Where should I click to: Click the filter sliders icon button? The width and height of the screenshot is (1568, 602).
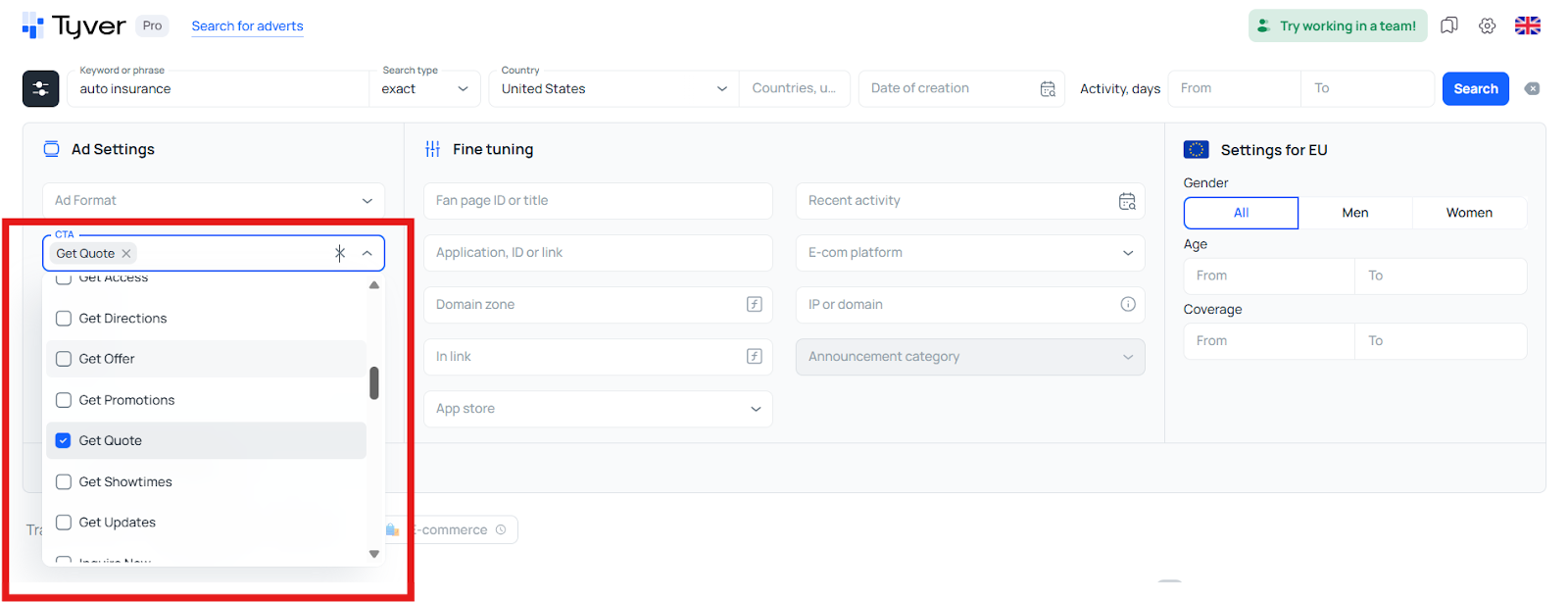(40, 88)
